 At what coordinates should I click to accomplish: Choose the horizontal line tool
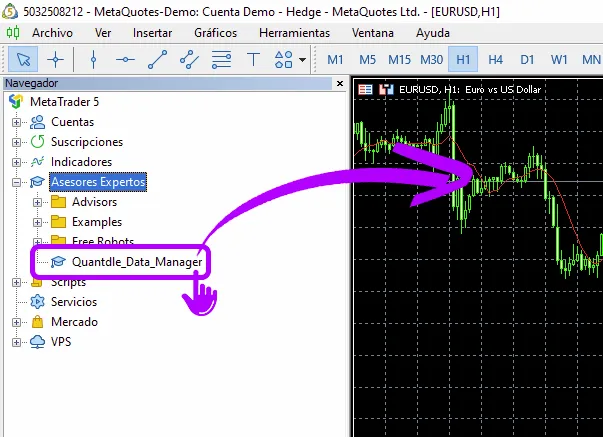click(125, 60)
